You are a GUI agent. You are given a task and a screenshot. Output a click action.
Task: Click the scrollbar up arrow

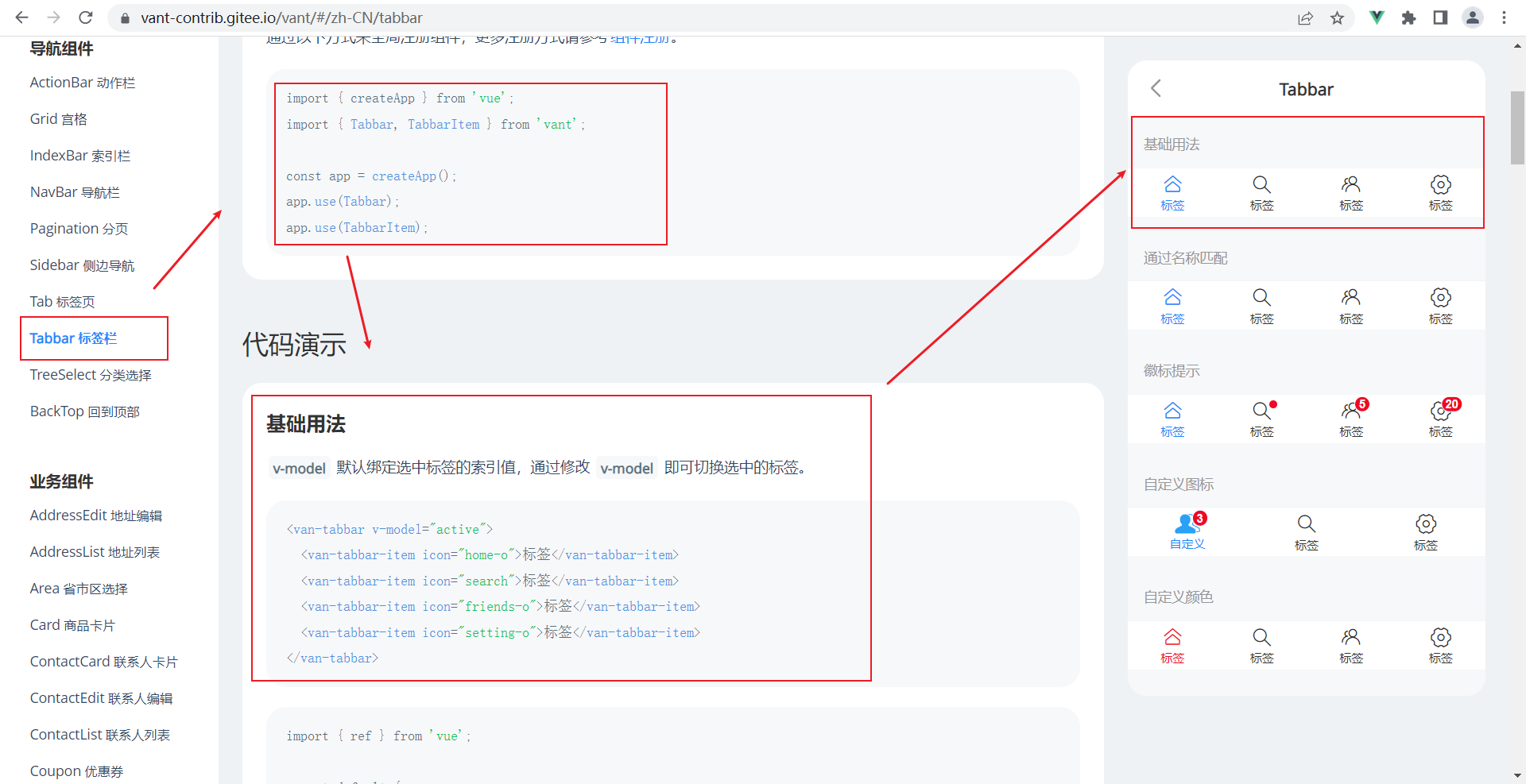click(x=1517, y=46)
